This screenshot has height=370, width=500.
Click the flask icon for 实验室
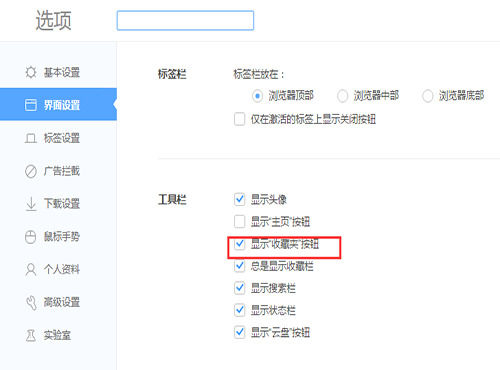point(31,335)
